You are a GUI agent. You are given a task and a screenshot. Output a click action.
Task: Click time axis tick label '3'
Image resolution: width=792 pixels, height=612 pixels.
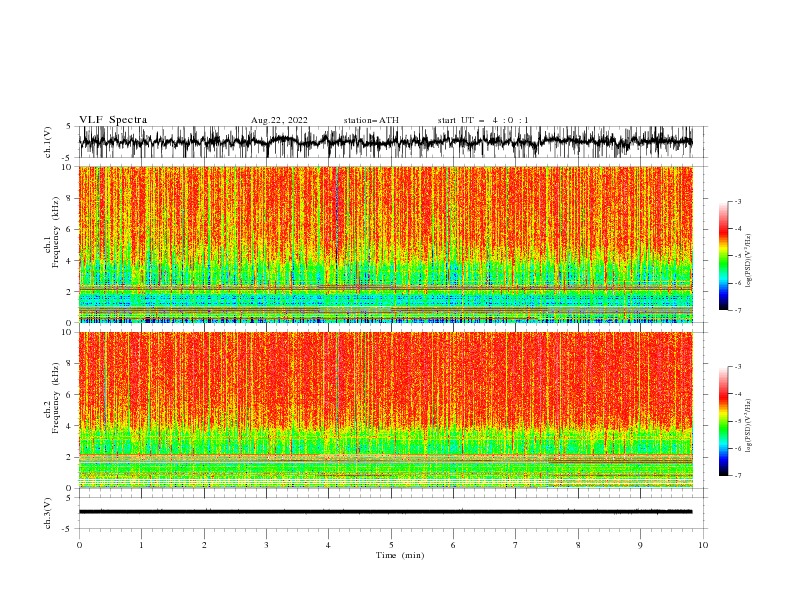tap(266, 545)
